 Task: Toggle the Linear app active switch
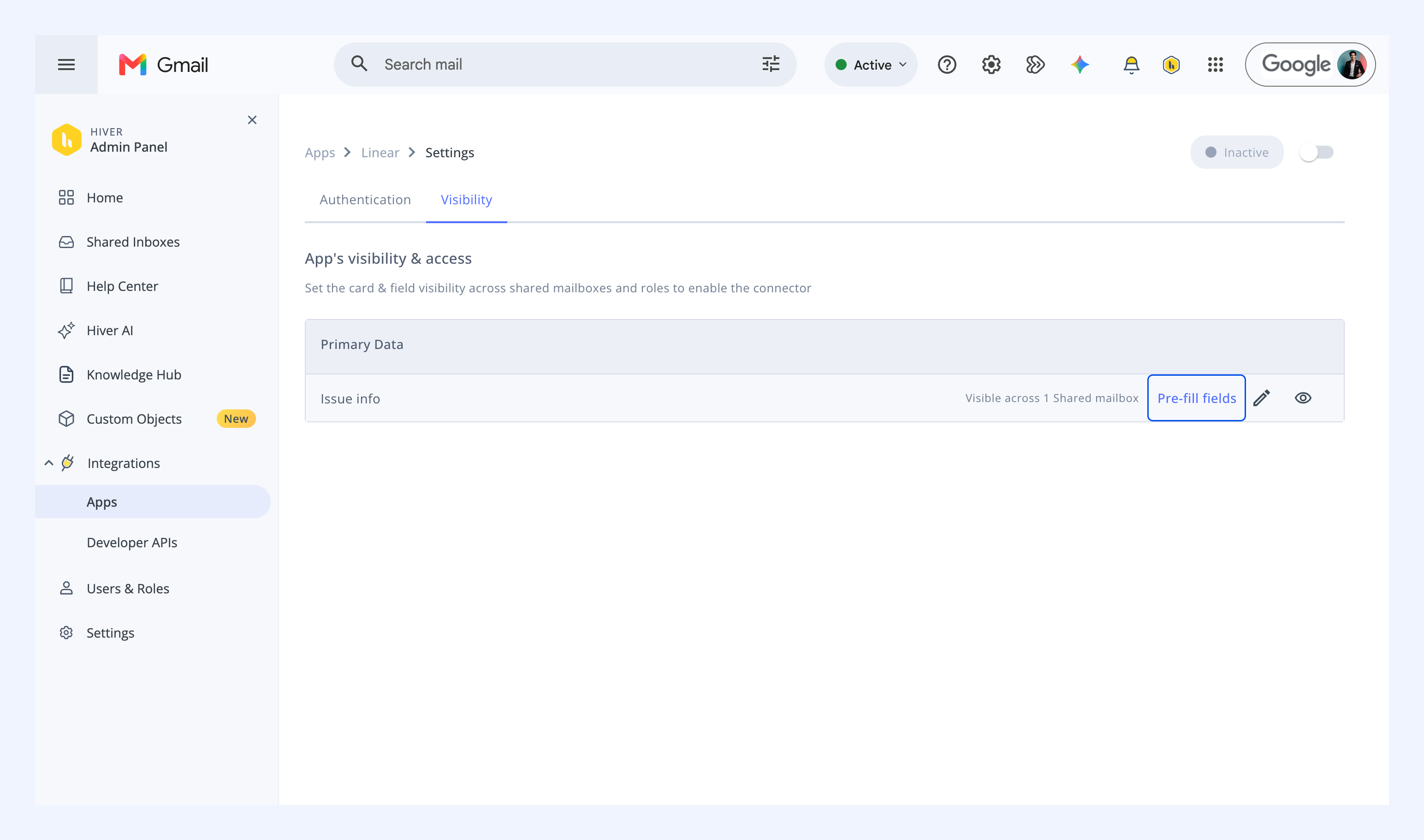[x=1317, y=152]
